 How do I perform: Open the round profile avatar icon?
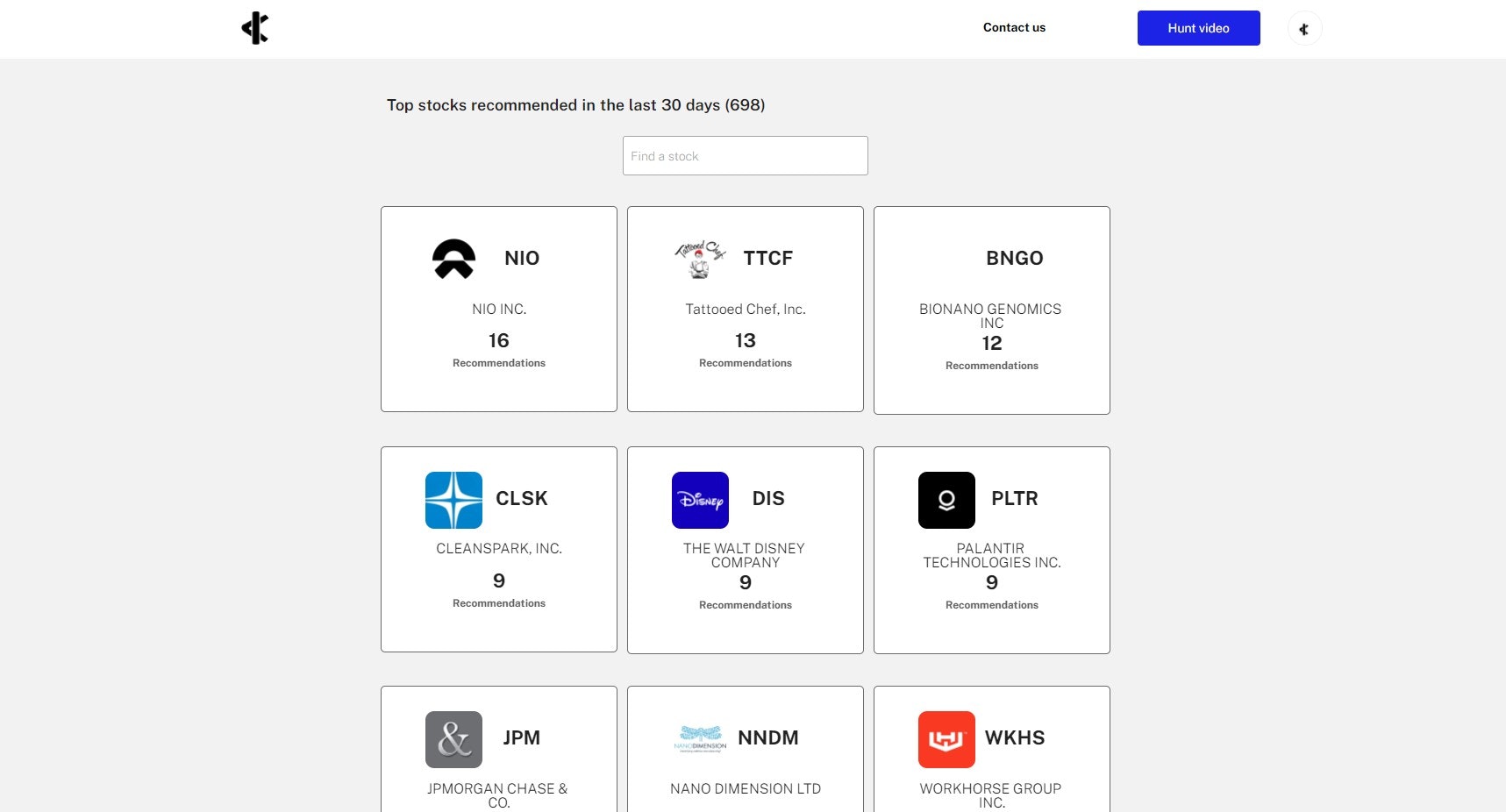coord(1304,29)
